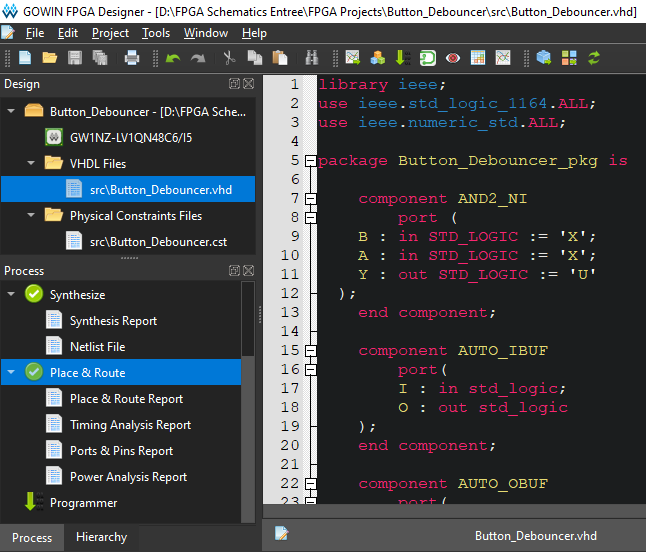Float the Process panel
This screenshot has height=552, width=646.
point(234,270)
